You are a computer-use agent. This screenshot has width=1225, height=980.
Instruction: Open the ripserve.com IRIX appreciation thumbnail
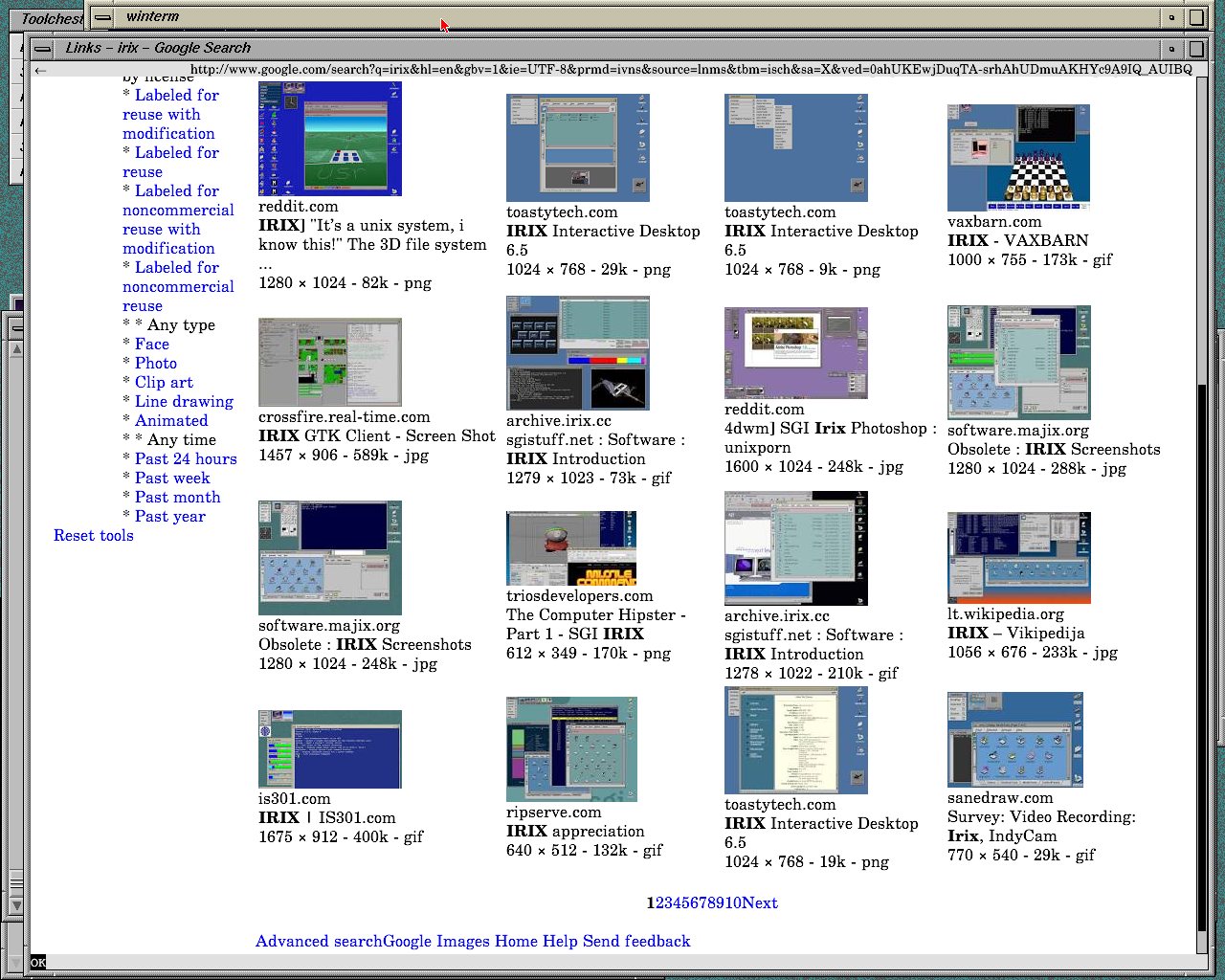click(571, 749)
